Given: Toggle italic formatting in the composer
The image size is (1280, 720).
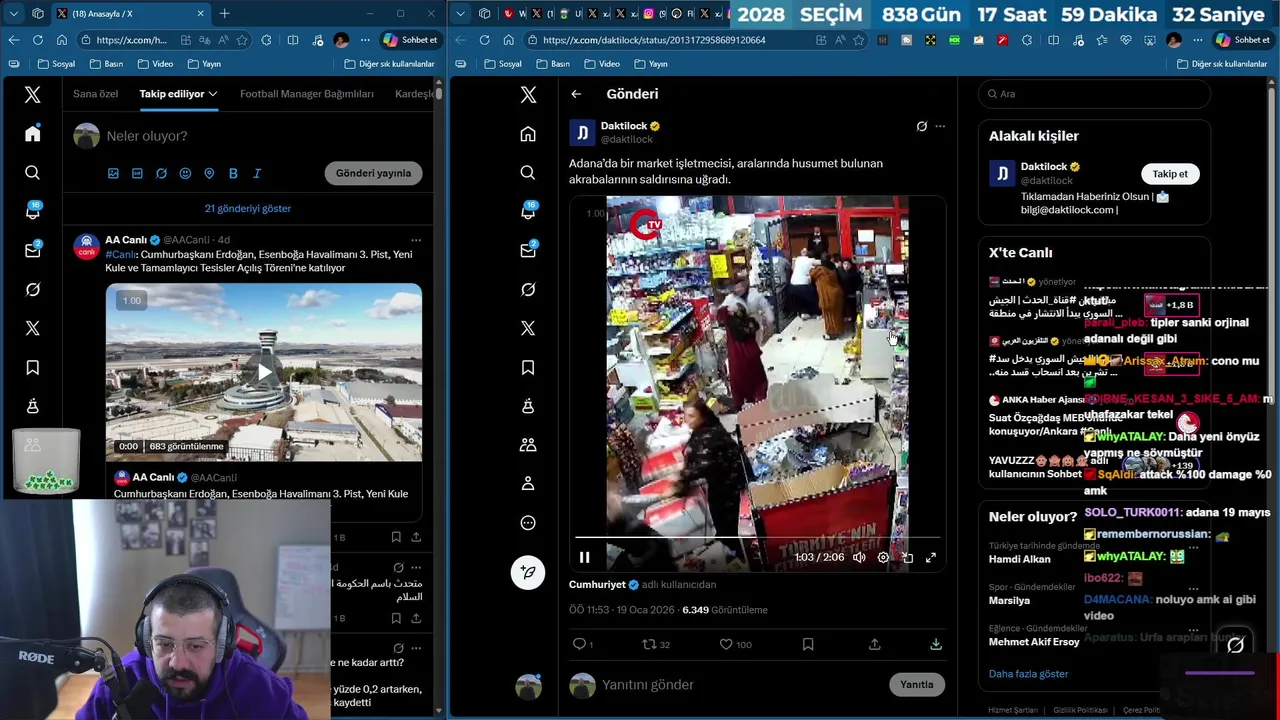Looking at the screenshot, I should (x=257, y=173).
